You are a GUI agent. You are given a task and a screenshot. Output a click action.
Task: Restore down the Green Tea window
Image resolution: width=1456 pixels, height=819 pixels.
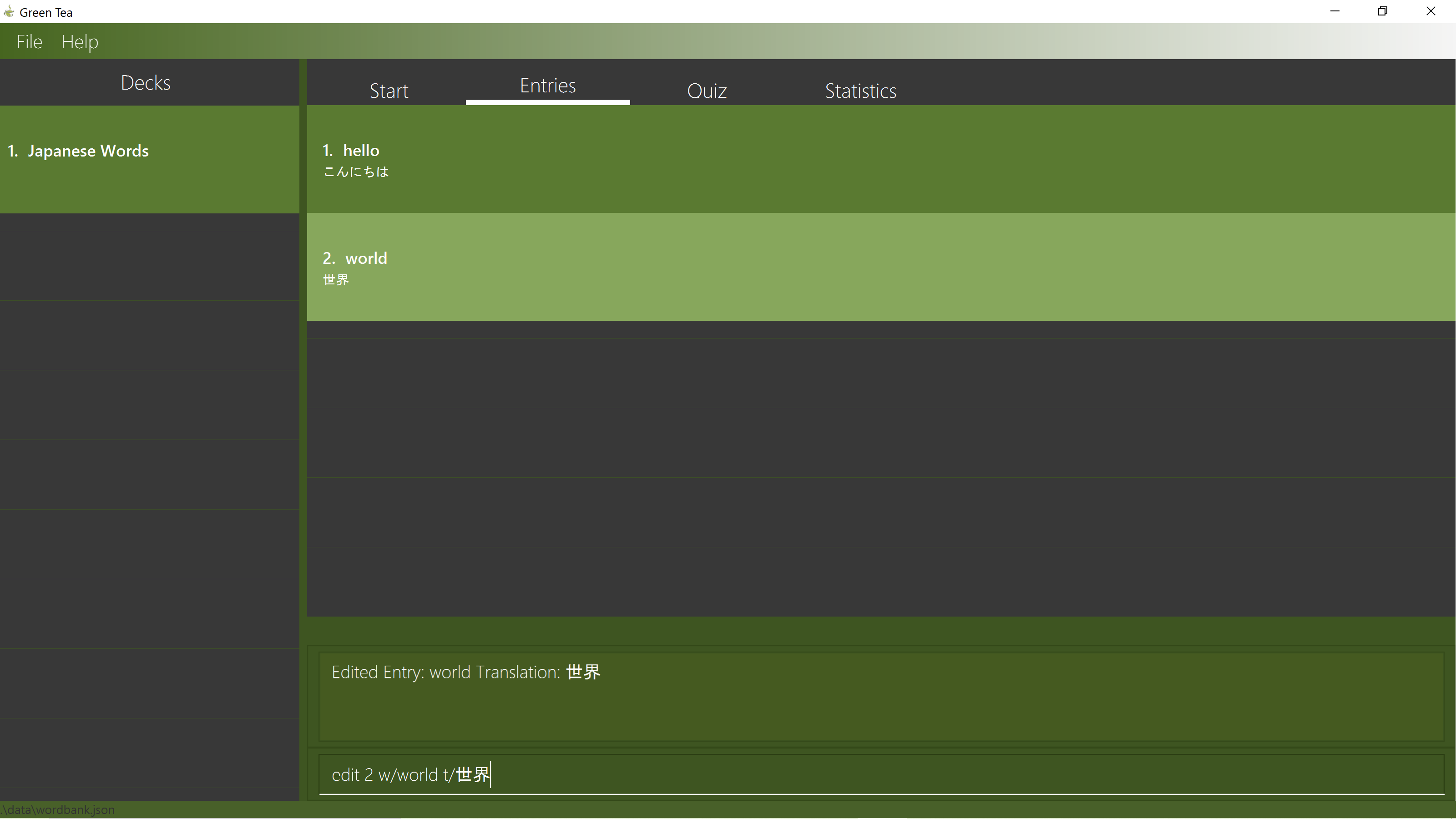[x=1383, y=11]
